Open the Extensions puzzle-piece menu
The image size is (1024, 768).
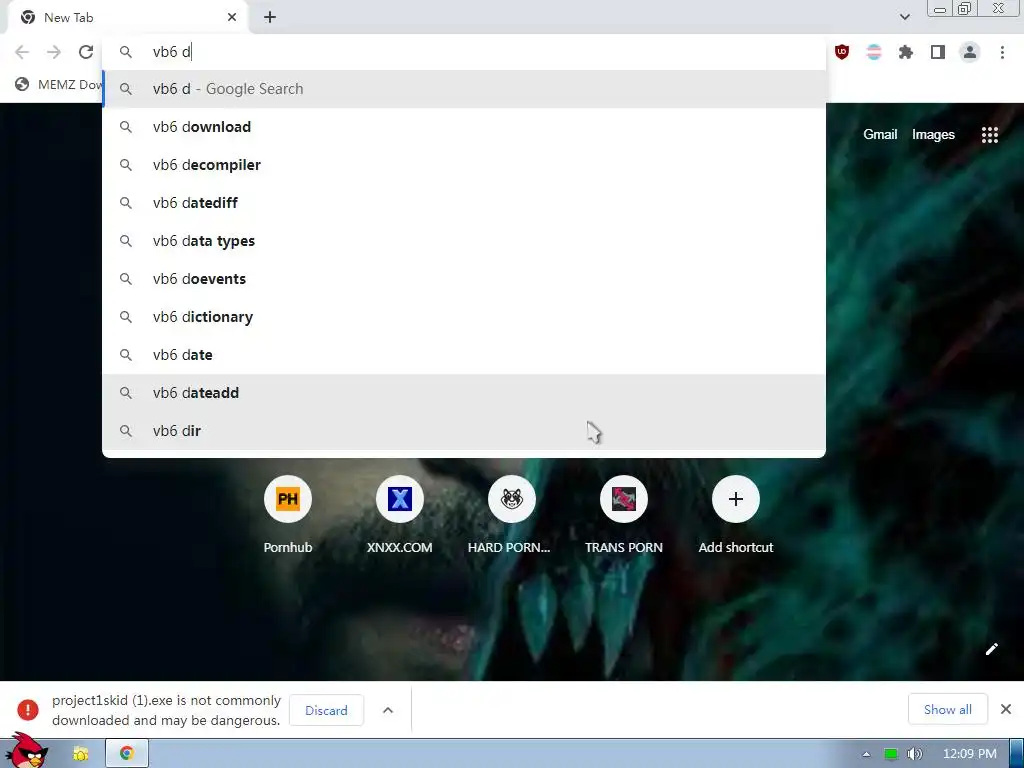coord(906,52)
